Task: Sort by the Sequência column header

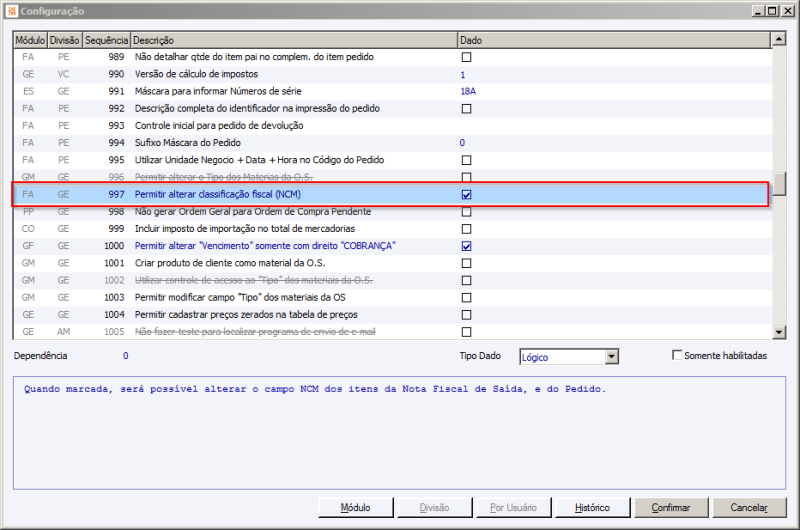Action: (x=106, y=40)
